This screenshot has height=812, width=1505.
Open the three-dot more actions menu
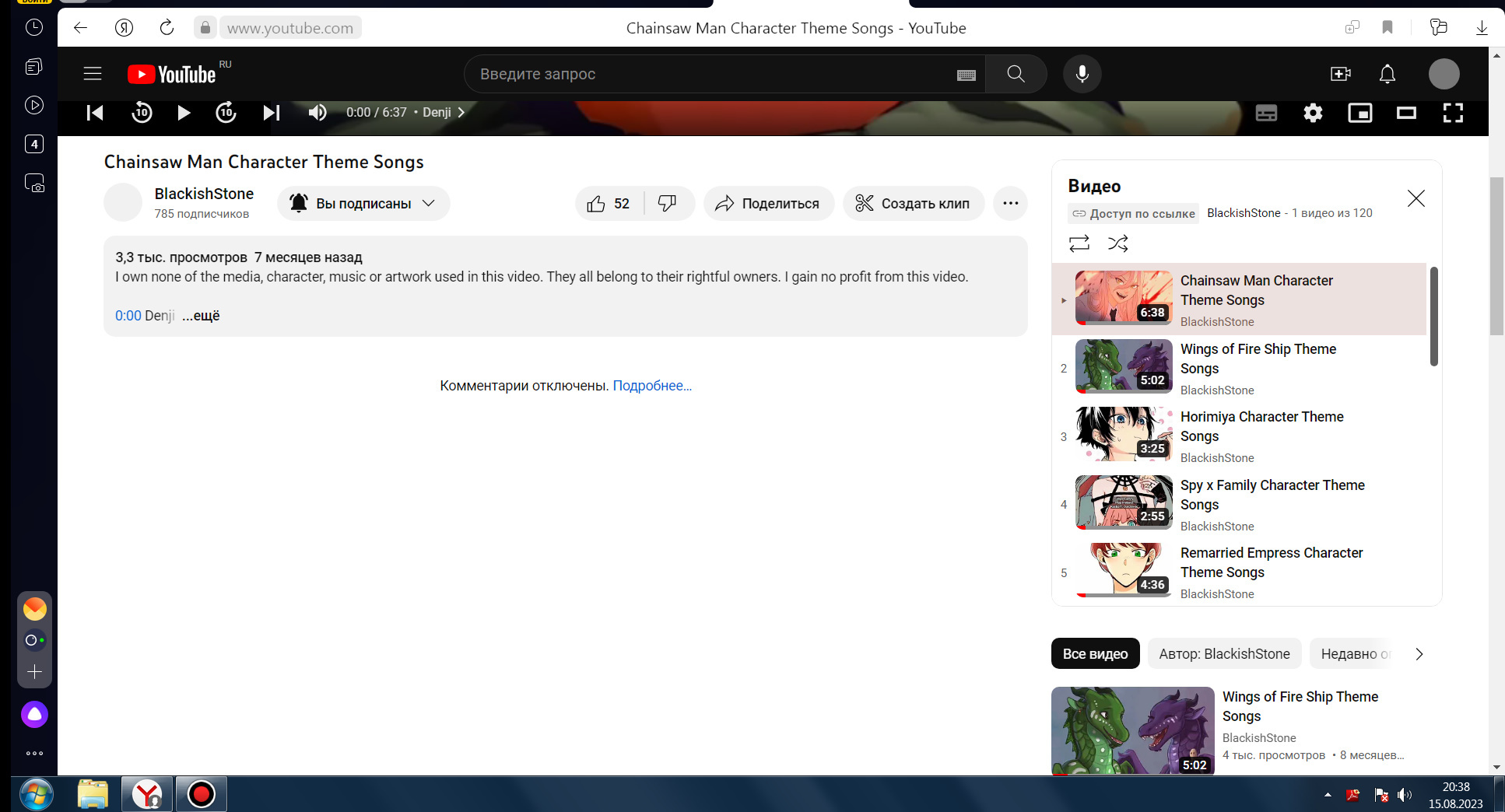pos(1011,204)
